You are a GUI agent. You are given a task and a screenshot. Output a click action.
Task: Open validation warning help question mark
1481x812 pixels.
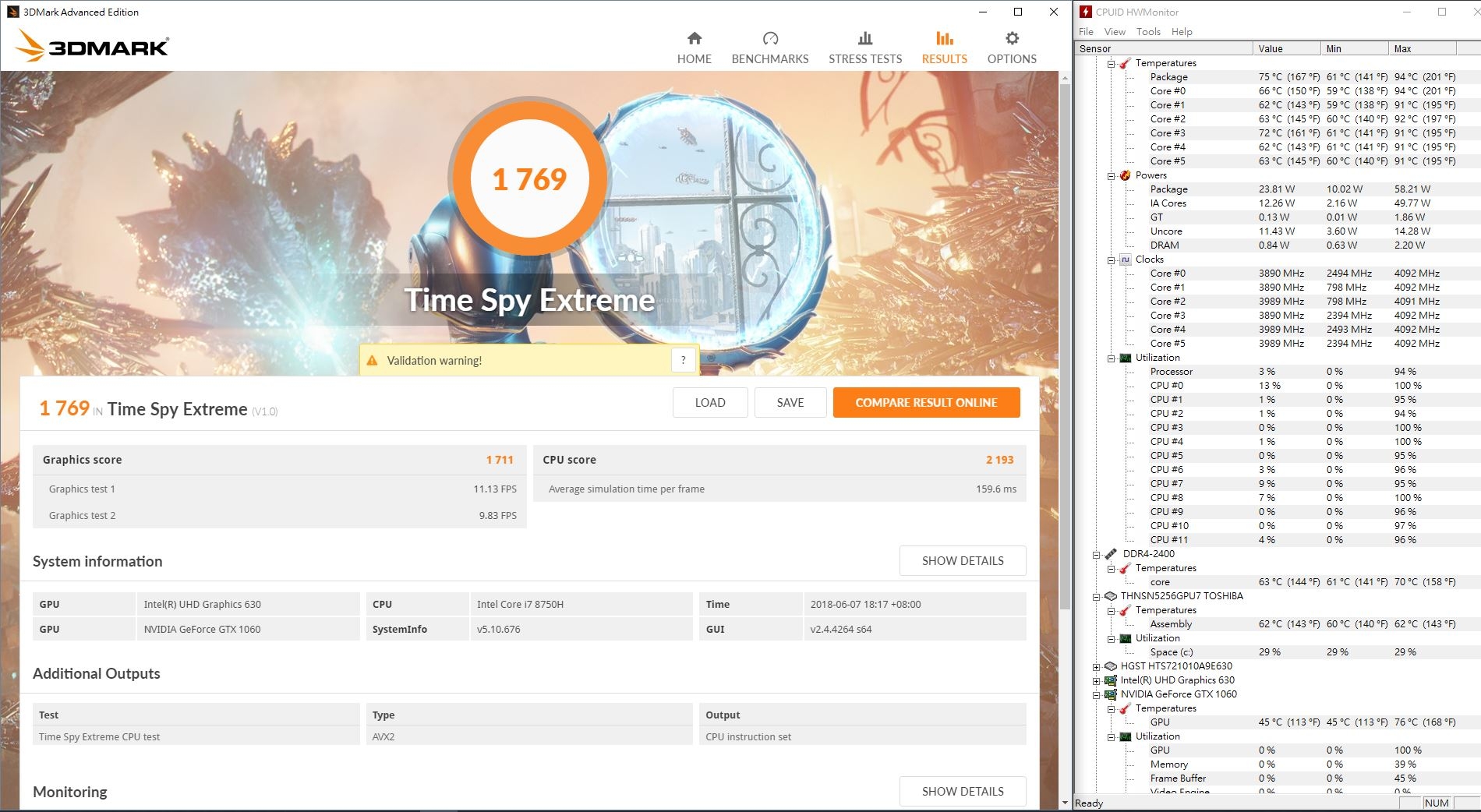[683, 360]
